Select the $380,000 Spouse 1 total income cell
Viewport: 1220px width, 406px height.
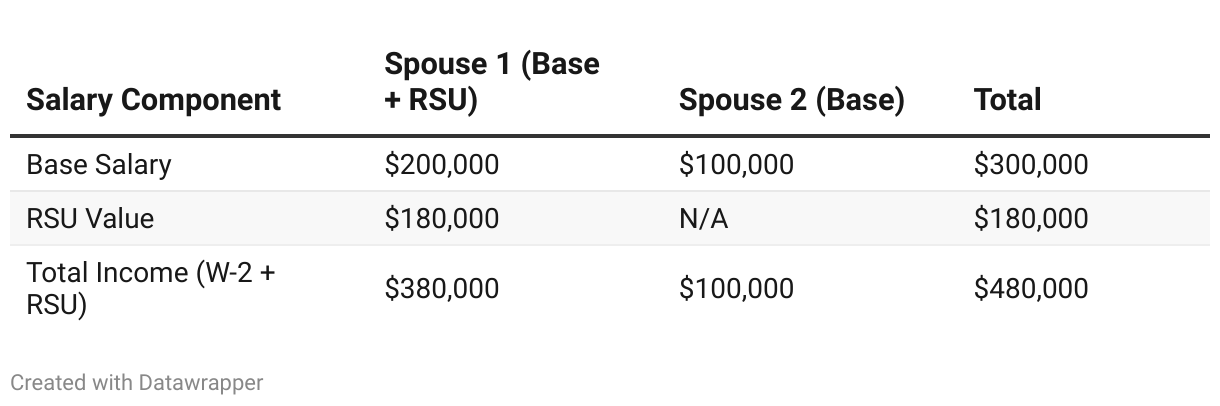click(x=441, y=288)
